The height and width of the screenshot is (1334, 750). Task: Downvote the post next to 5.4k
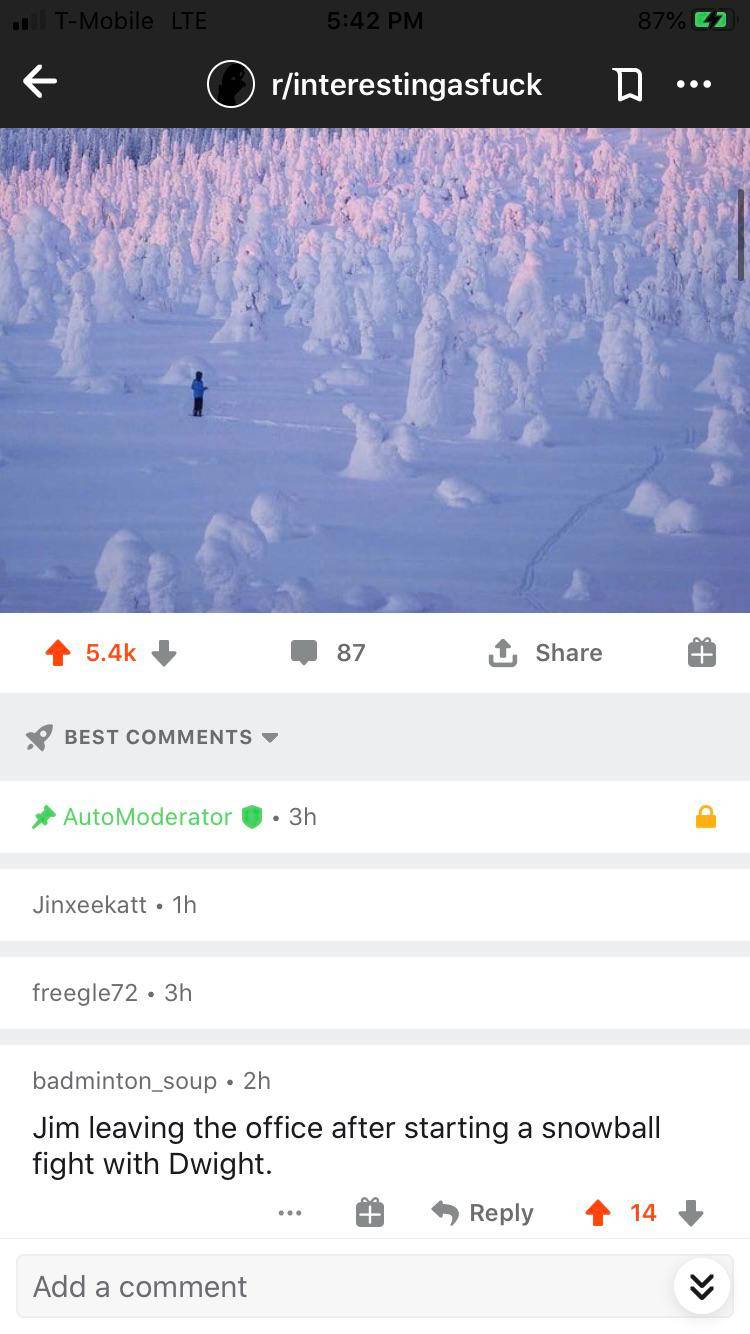click(x=164, y=653)
